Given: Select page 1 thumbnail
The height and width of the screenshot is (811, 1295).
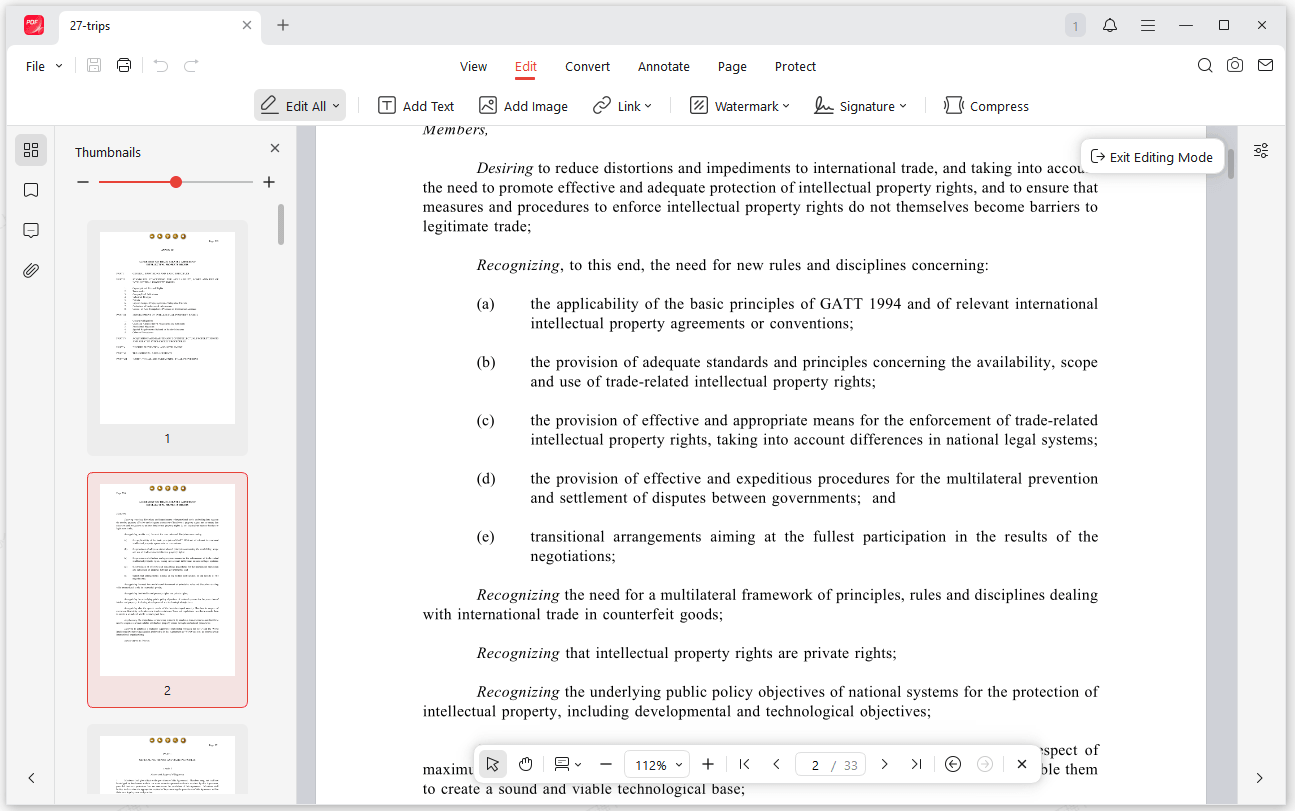Looking at the screenshot, I should [x=167, y=337].
